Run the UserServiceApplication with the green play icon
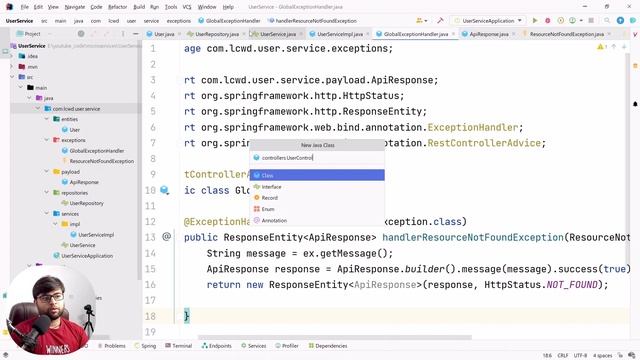640x360 pixels. coord(535,20)
